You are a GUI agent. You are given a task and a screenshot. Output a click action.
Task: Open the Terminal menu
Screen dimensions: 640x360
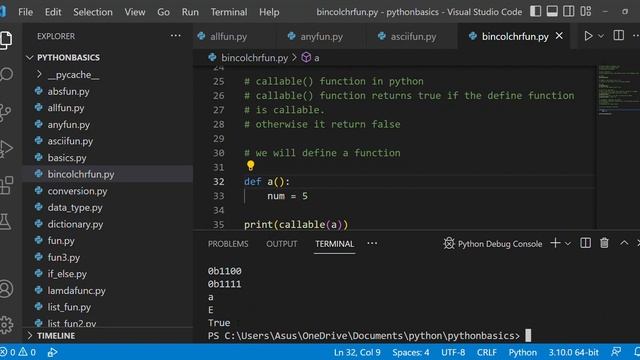[x=229, y=12]
